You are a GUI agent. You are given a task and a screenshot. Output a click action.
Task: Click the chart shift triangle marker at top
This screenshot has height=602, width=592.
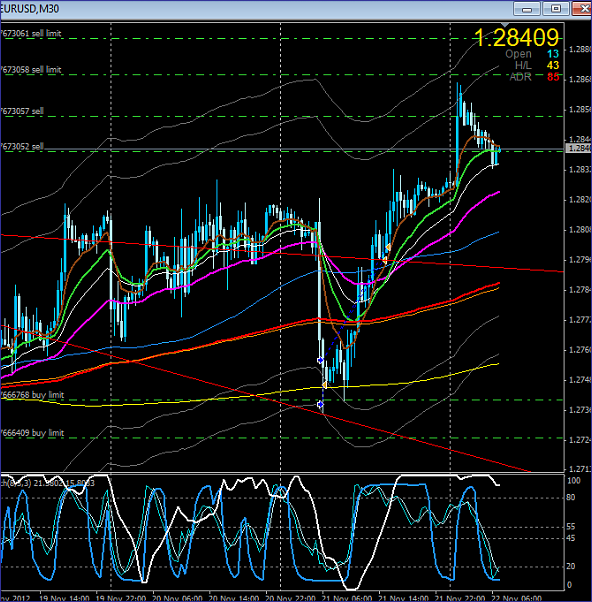[505, 25]
